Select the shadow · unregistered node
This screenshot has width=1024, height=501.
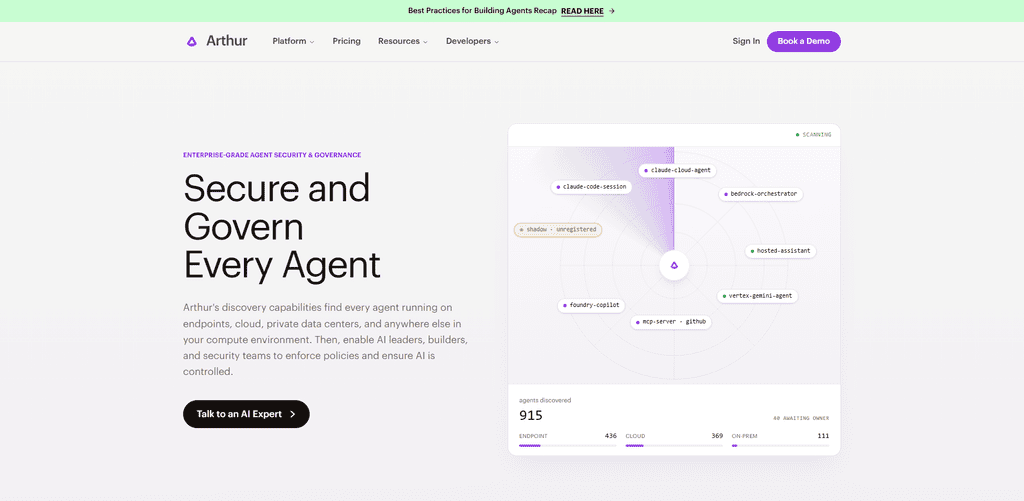(x=558, y=230)
